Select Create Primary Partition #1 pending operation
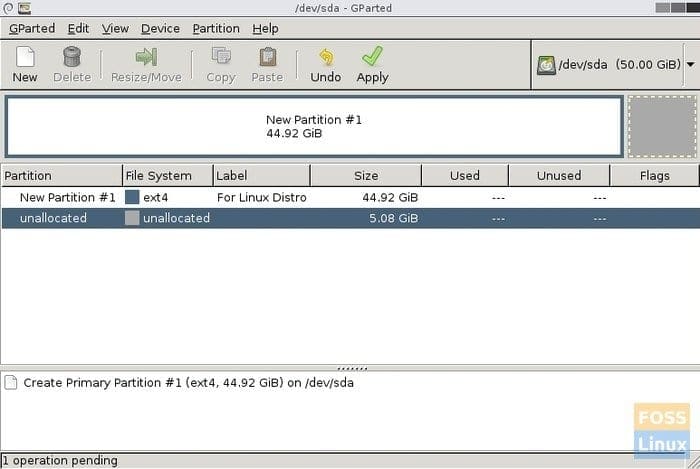Screen dimensions: 700x469 click(188, 382)
